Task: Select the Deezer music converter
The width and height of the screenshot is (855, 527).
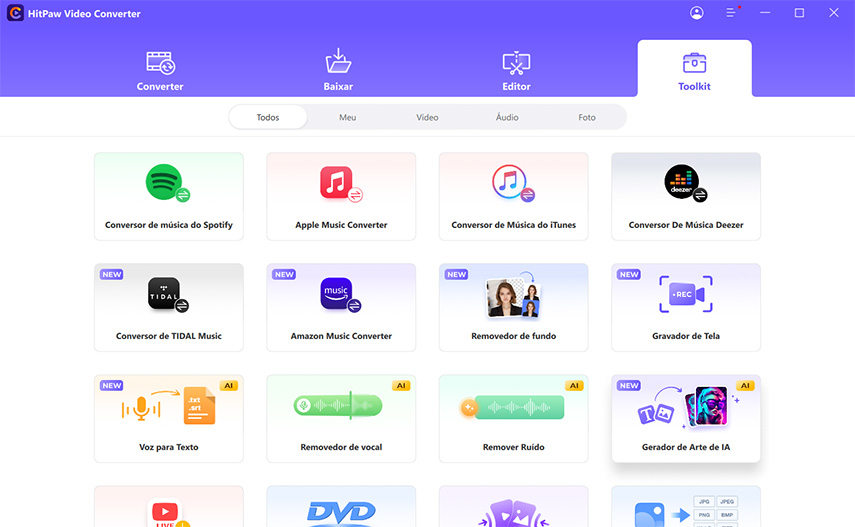Action: pyautogui.click(x=685, y=196)
